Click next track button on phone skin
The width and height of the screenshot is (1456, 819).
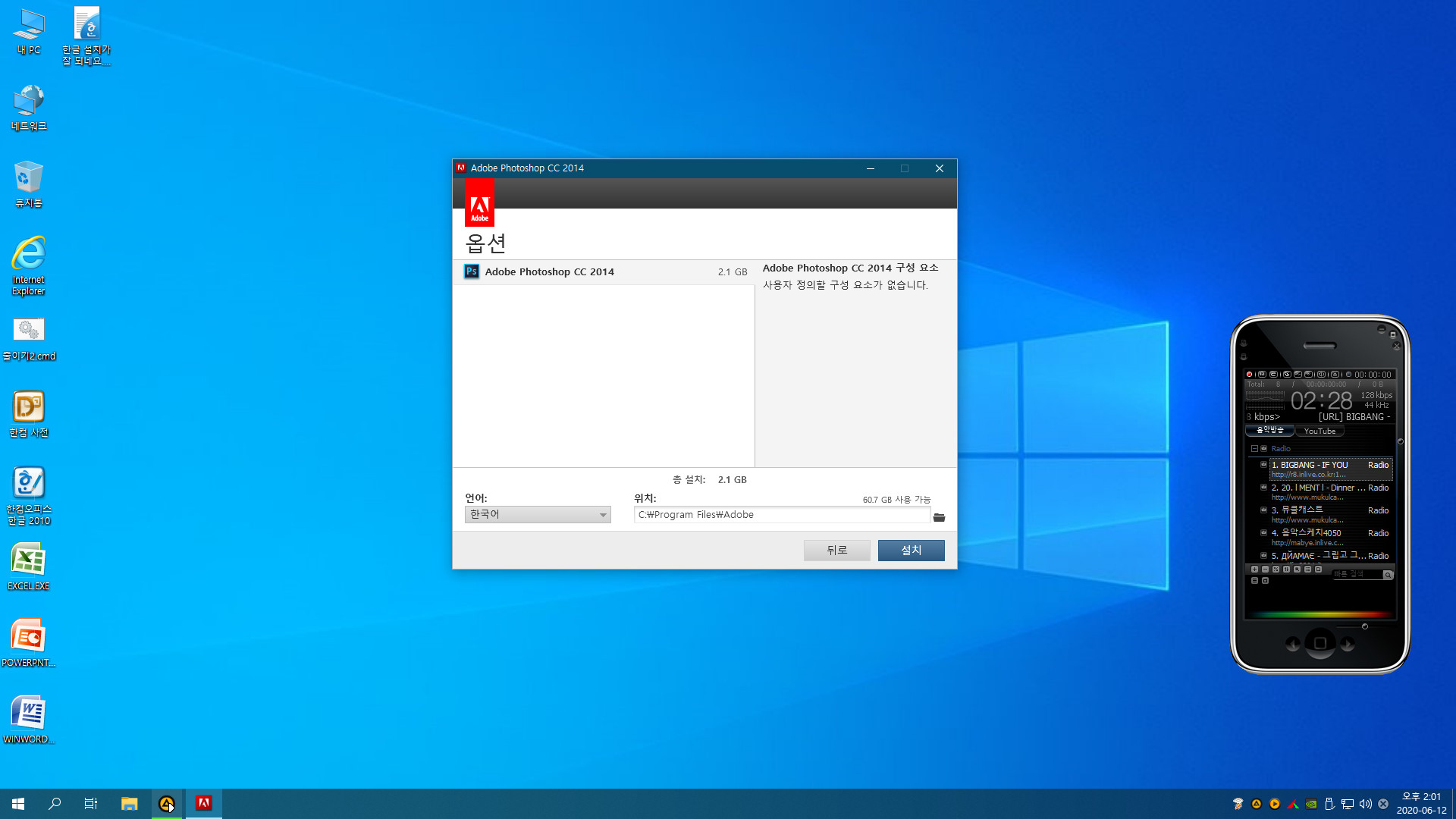click(x=1348, y=645)
